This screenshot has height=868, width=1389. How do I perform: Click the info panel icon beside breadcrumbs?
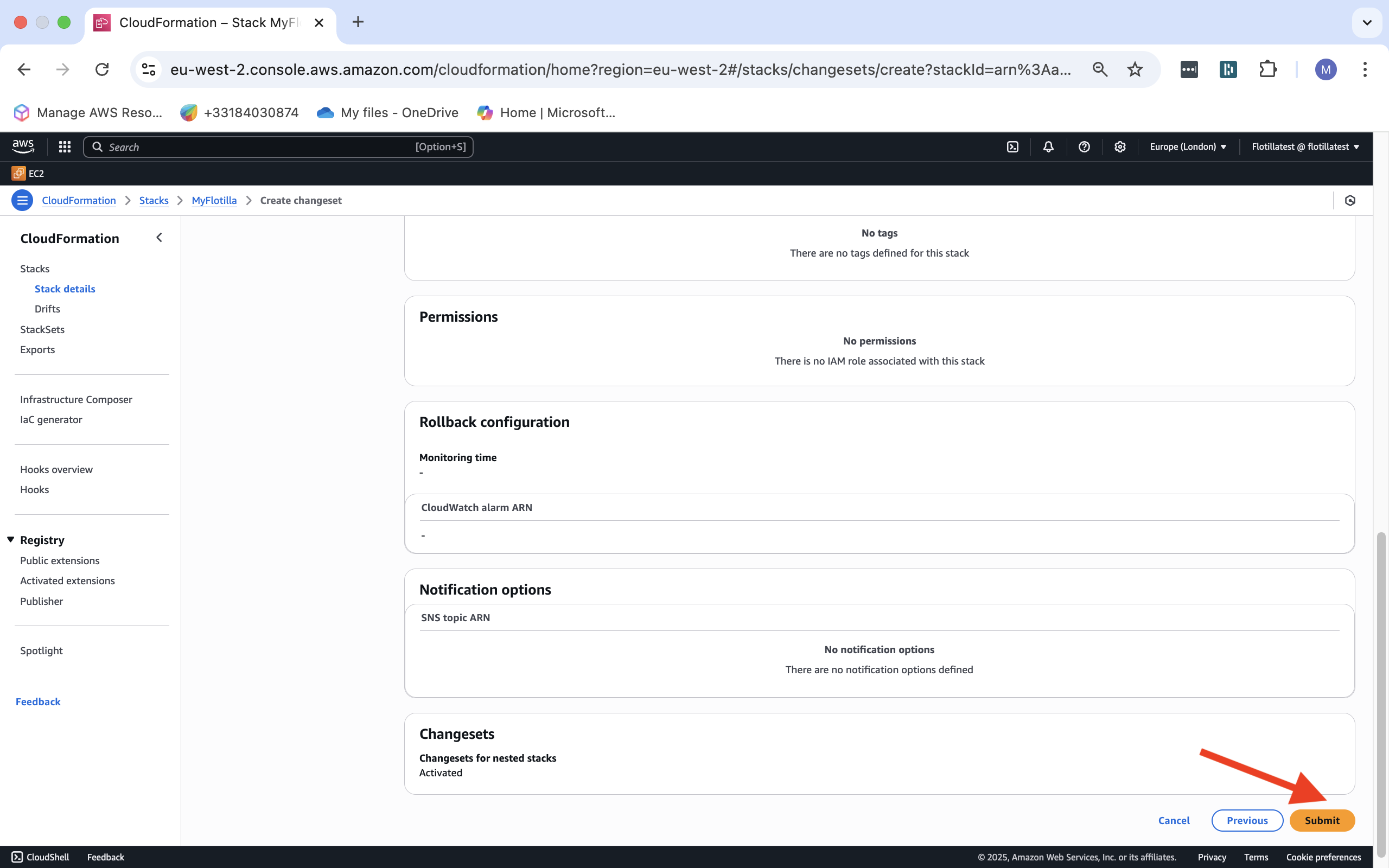(1350, 200)
